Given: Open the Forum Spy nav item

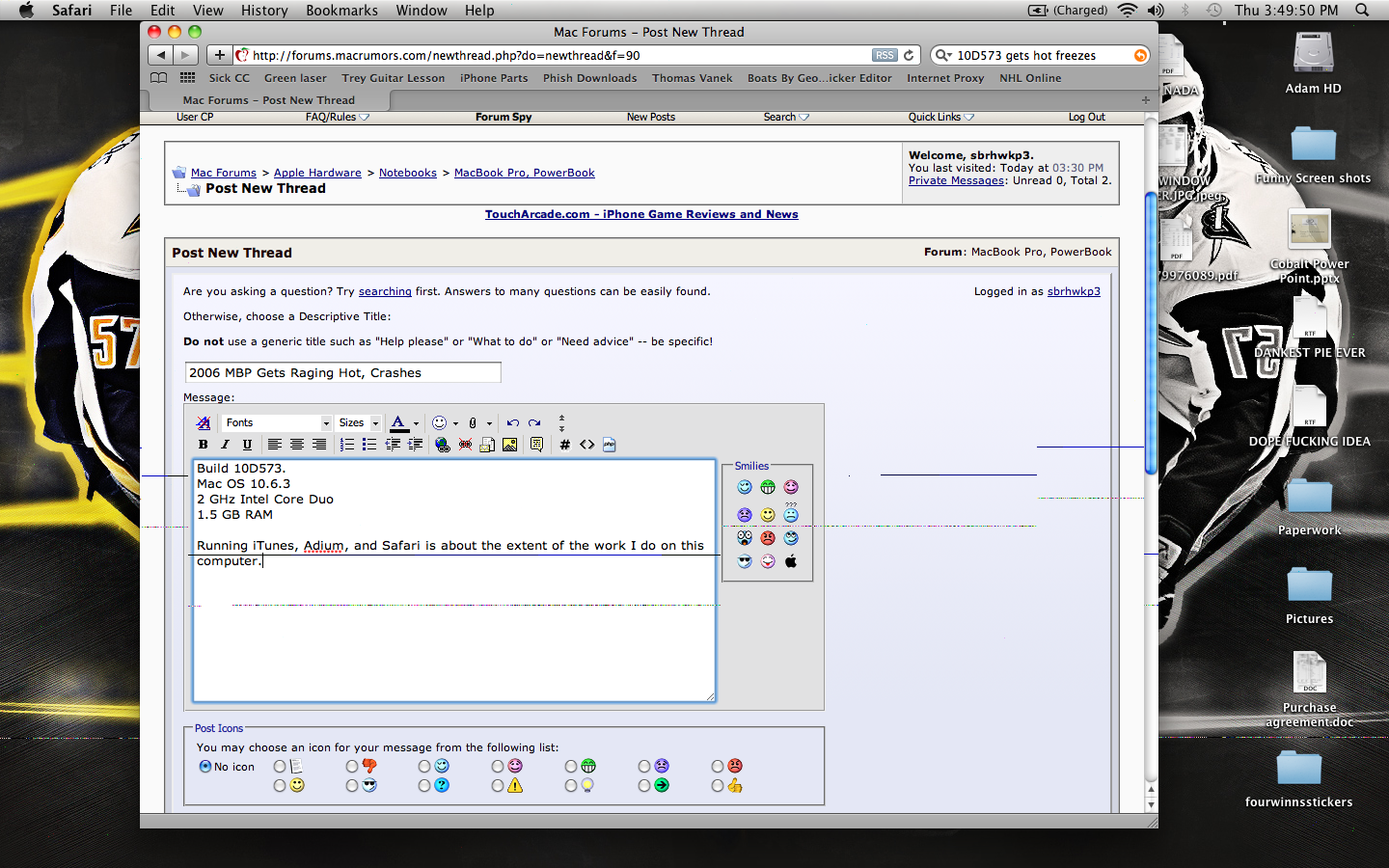Looking at the screenshot, I should tap(504, 118).
